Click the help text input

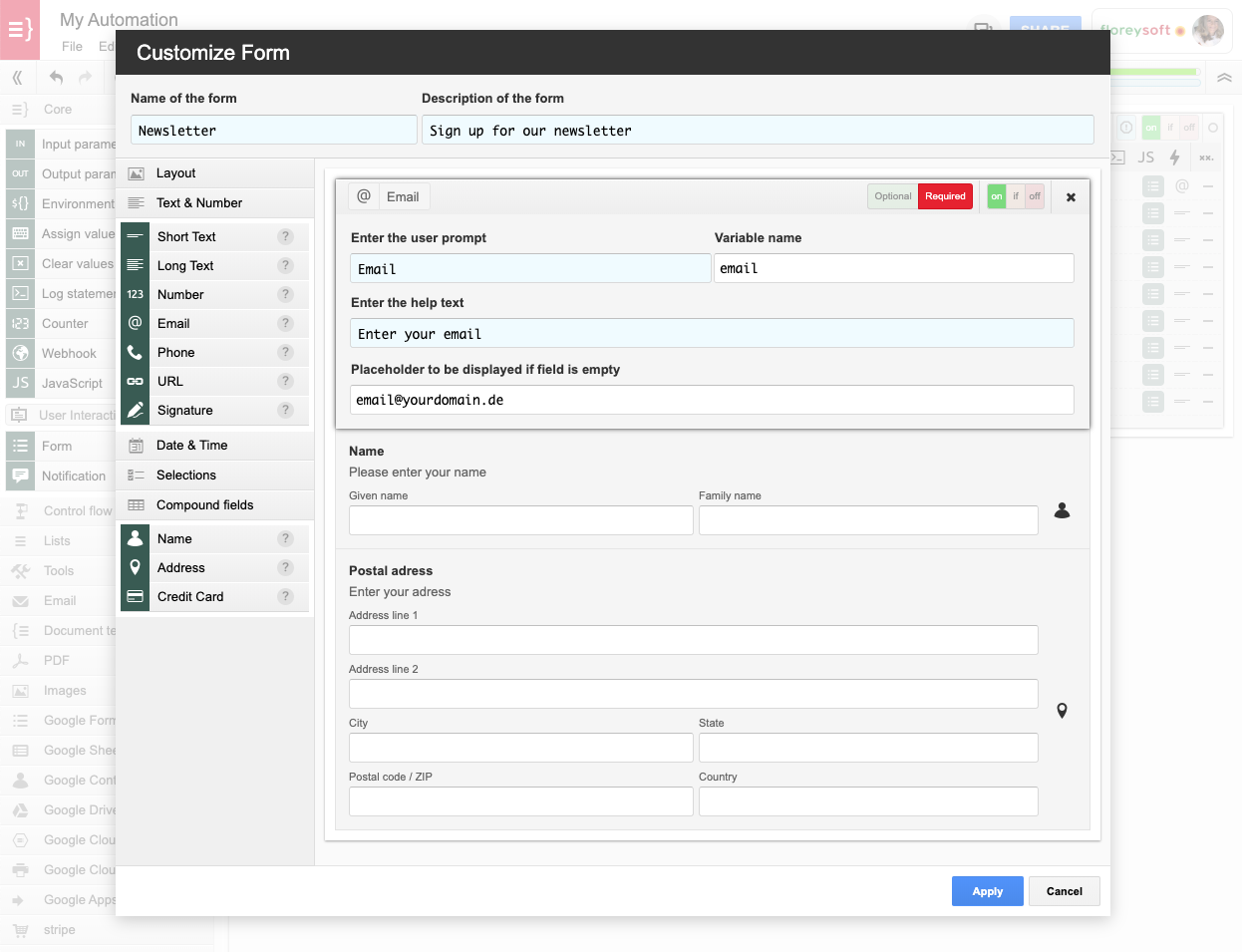(x=712, y=333)
